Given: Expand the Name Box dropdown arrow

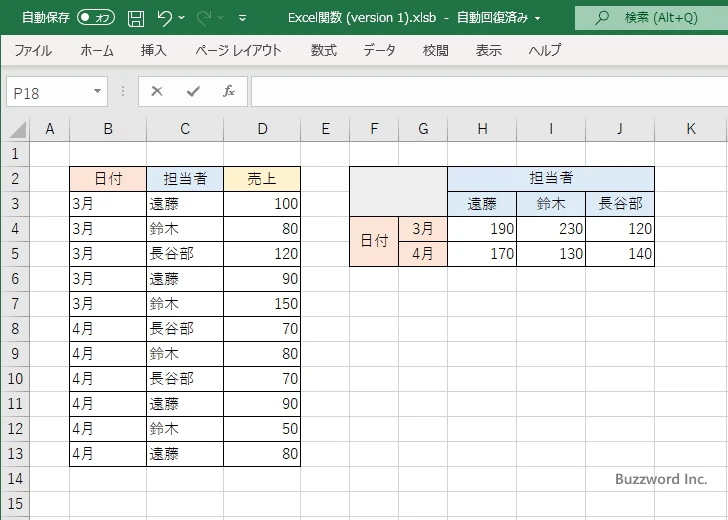Looking at the screenshot, I should [x=98, y=91].
